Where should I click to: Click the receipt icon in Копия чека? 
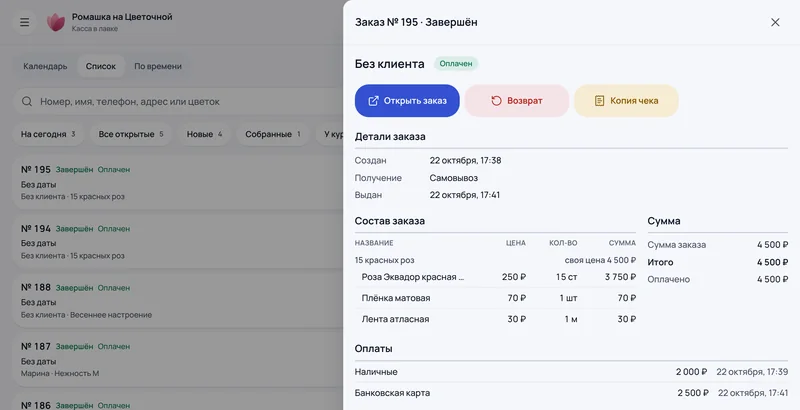pos(599,101)
